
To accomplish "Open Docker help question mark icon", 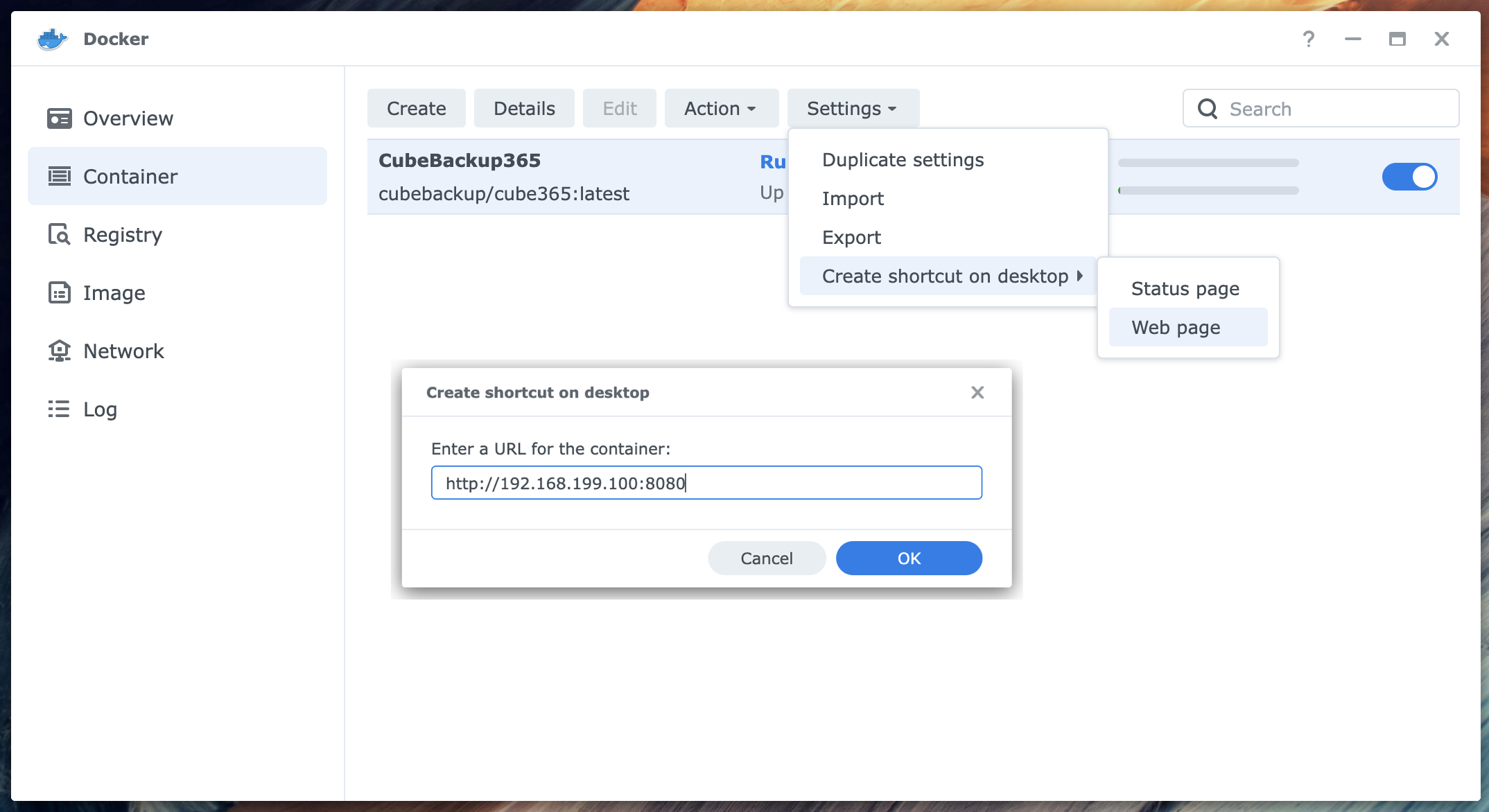I will (x=1308, y=39).
